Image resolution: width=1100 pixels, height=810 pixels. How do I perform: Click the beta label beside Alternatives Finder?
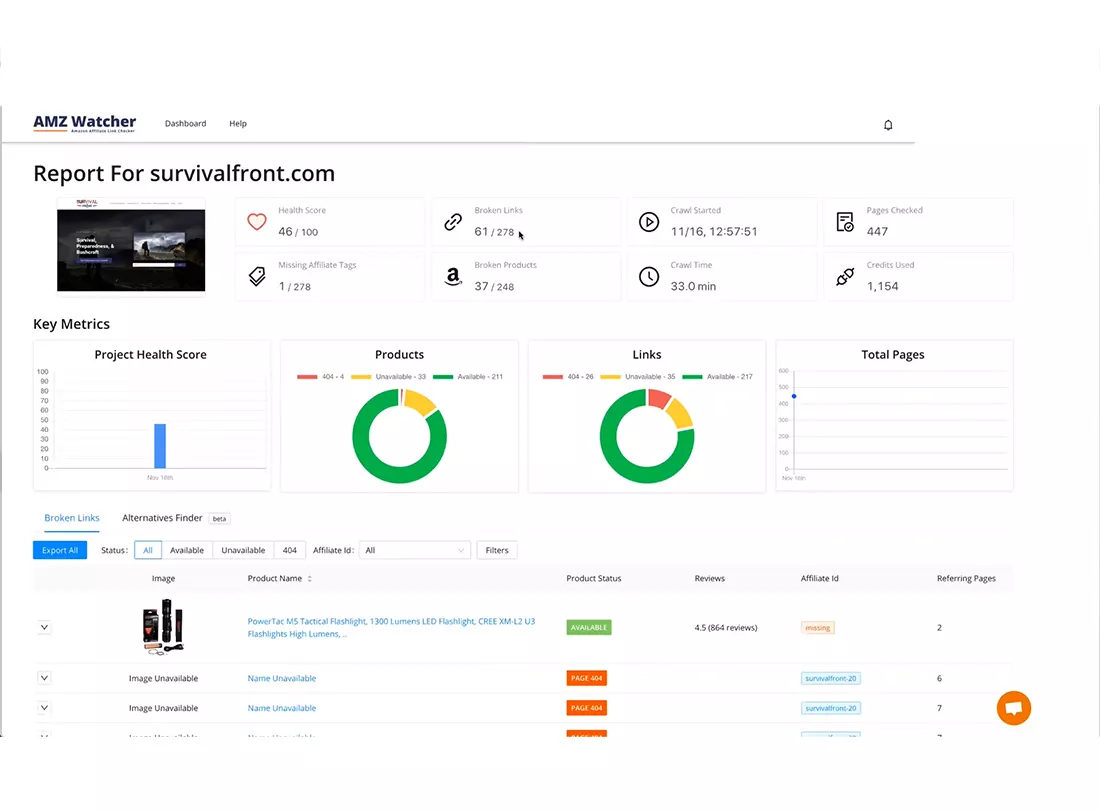tap(220, 519)
